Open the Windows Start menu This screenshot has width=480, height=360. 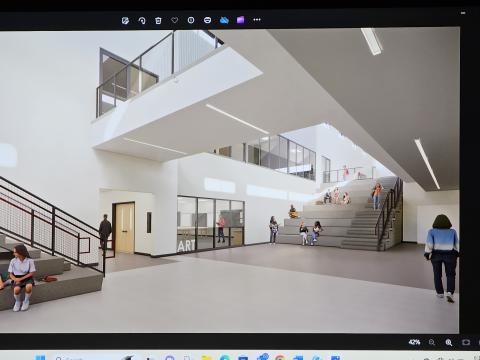click(40, 358)
